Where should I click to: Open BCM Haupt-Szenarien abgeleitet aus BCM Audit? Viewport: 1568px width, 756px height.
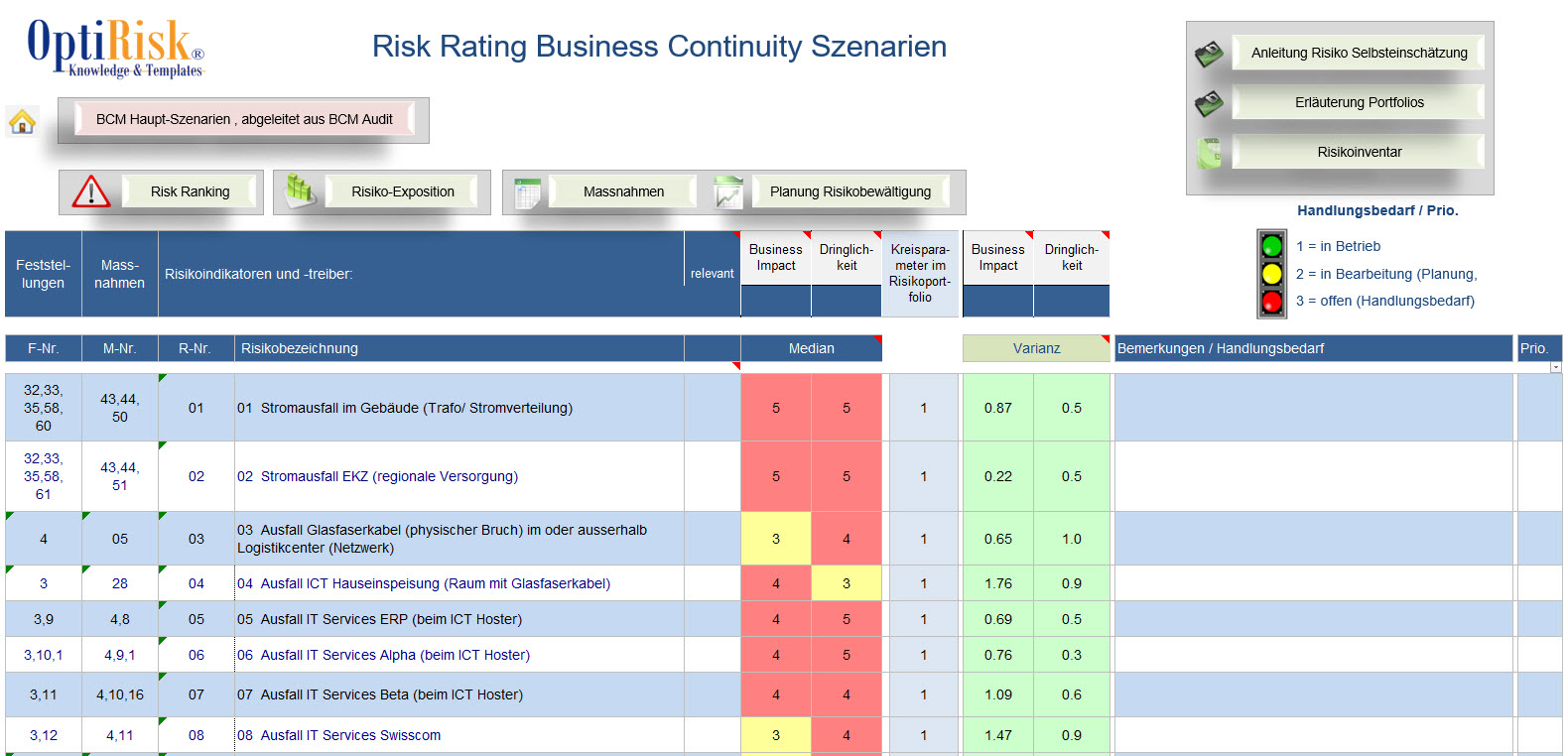click(244, 120)
